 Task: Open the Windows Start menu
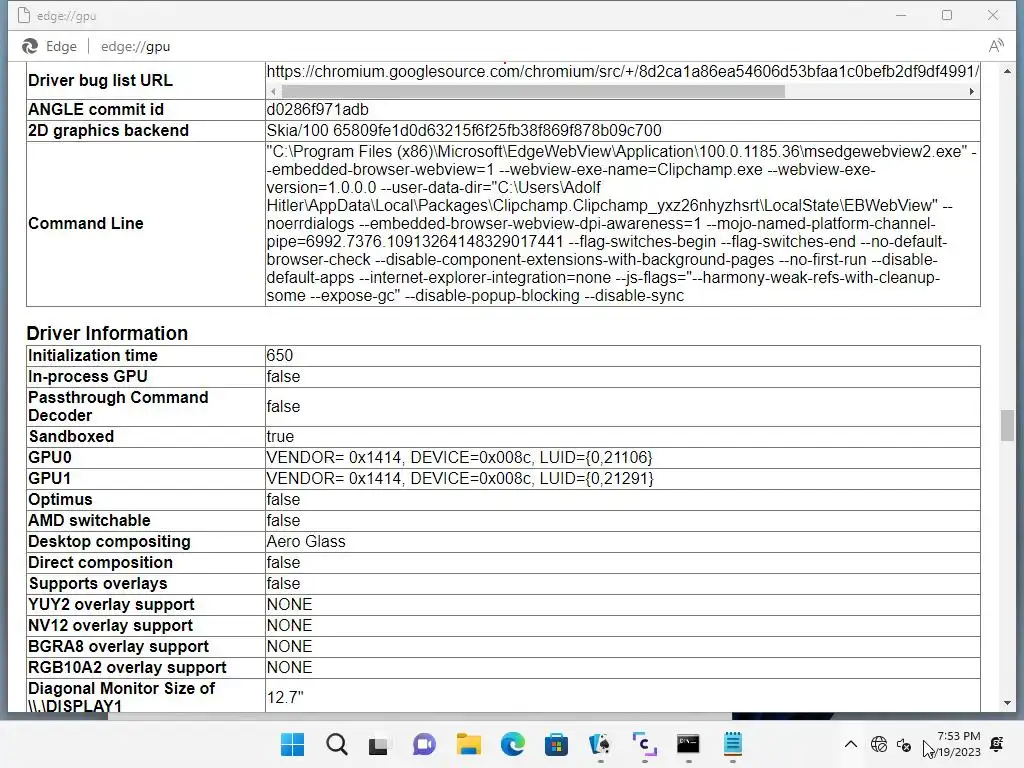[x=292, y=744]
